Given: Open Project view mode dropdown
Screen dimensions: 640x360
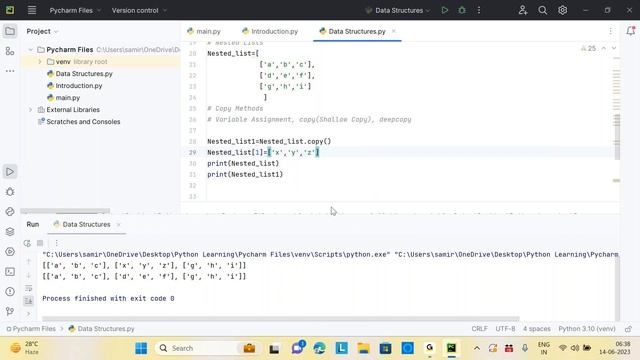Looking at the screenshot, I should pyautogui.click(x=42, y=31).
